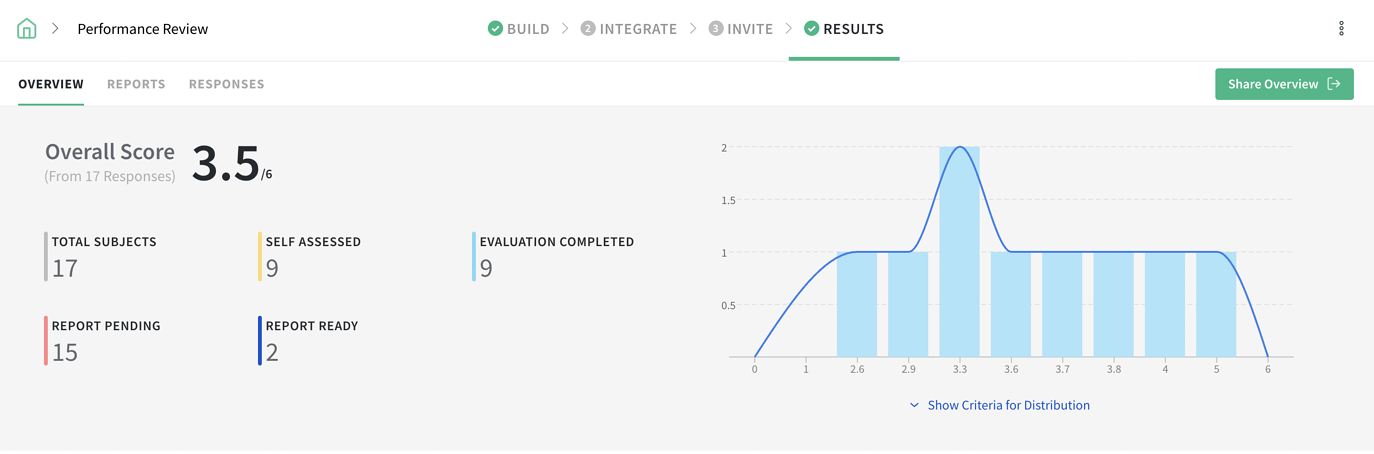The height and width of the screenshot is (454, 1374).
Task: Click the Report Pending count card
Action: (x=102, y=341)
